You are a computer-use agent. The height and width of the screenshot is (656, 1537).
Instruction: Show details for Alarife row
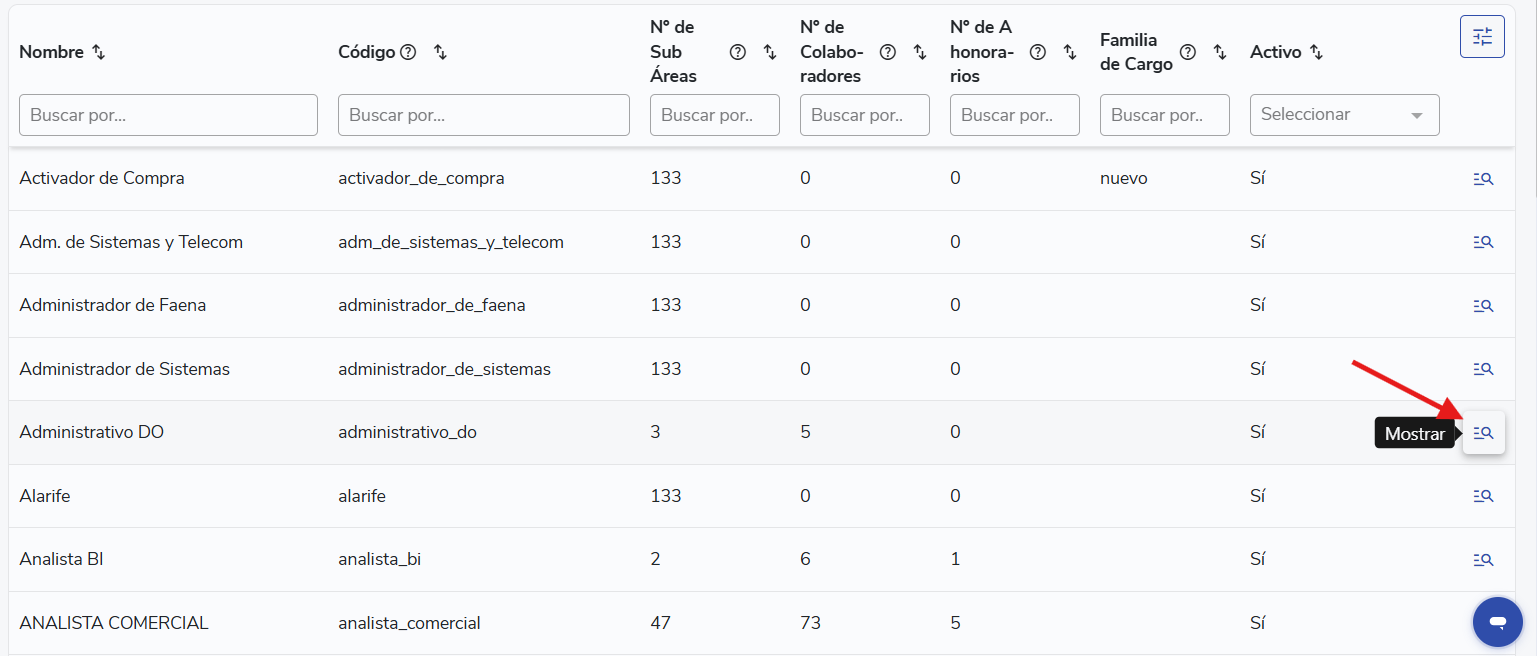1483,496
